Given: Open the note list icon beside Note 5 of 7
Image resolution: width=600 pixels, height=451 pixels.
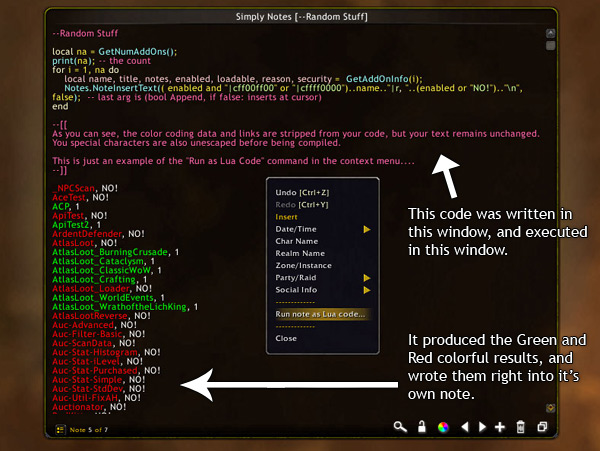Looking at the screenshot, I should [60, 430].
